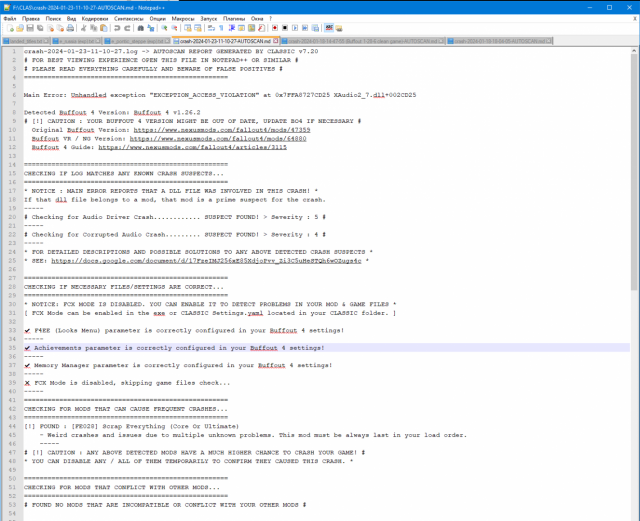Close the active crash-2024-01-23 AUTOSCAN.md tab

[x=276, y=41]
